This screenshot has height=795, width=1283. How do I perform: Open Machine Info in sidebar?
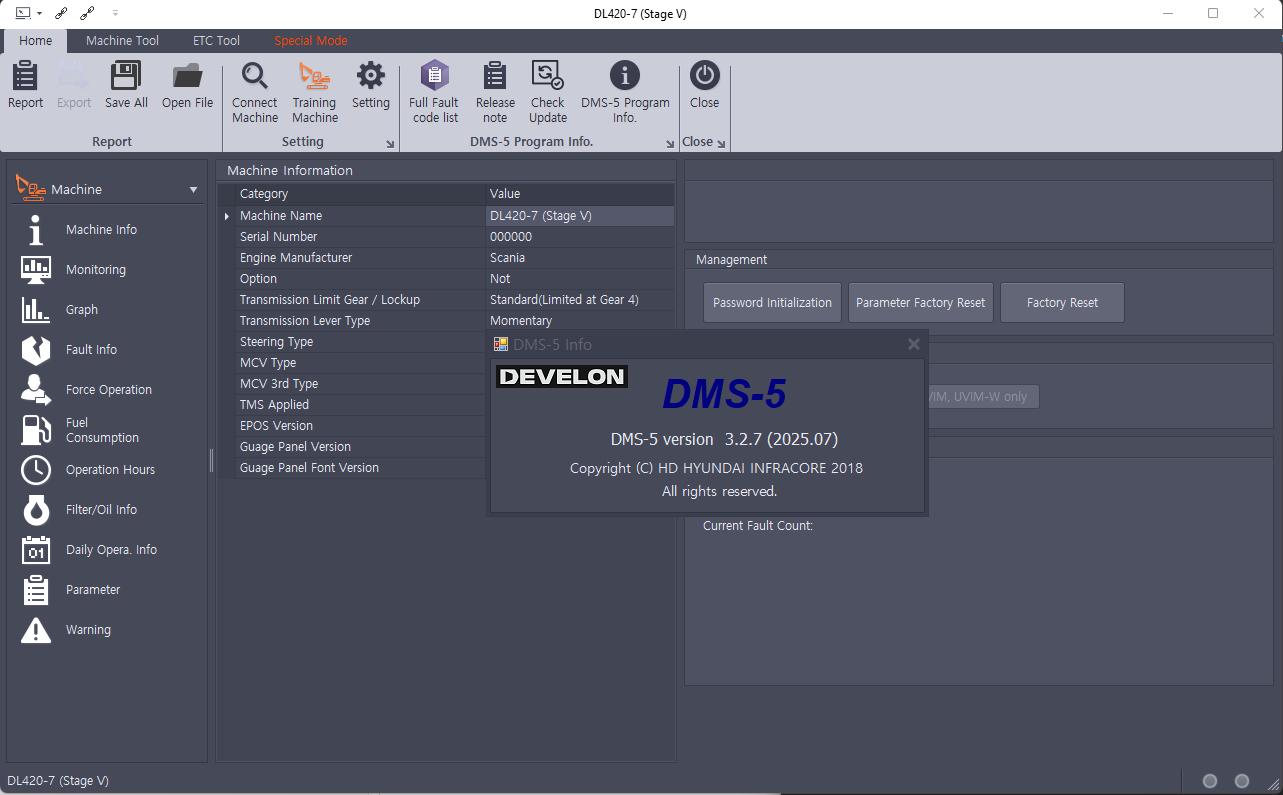[101, 230]
